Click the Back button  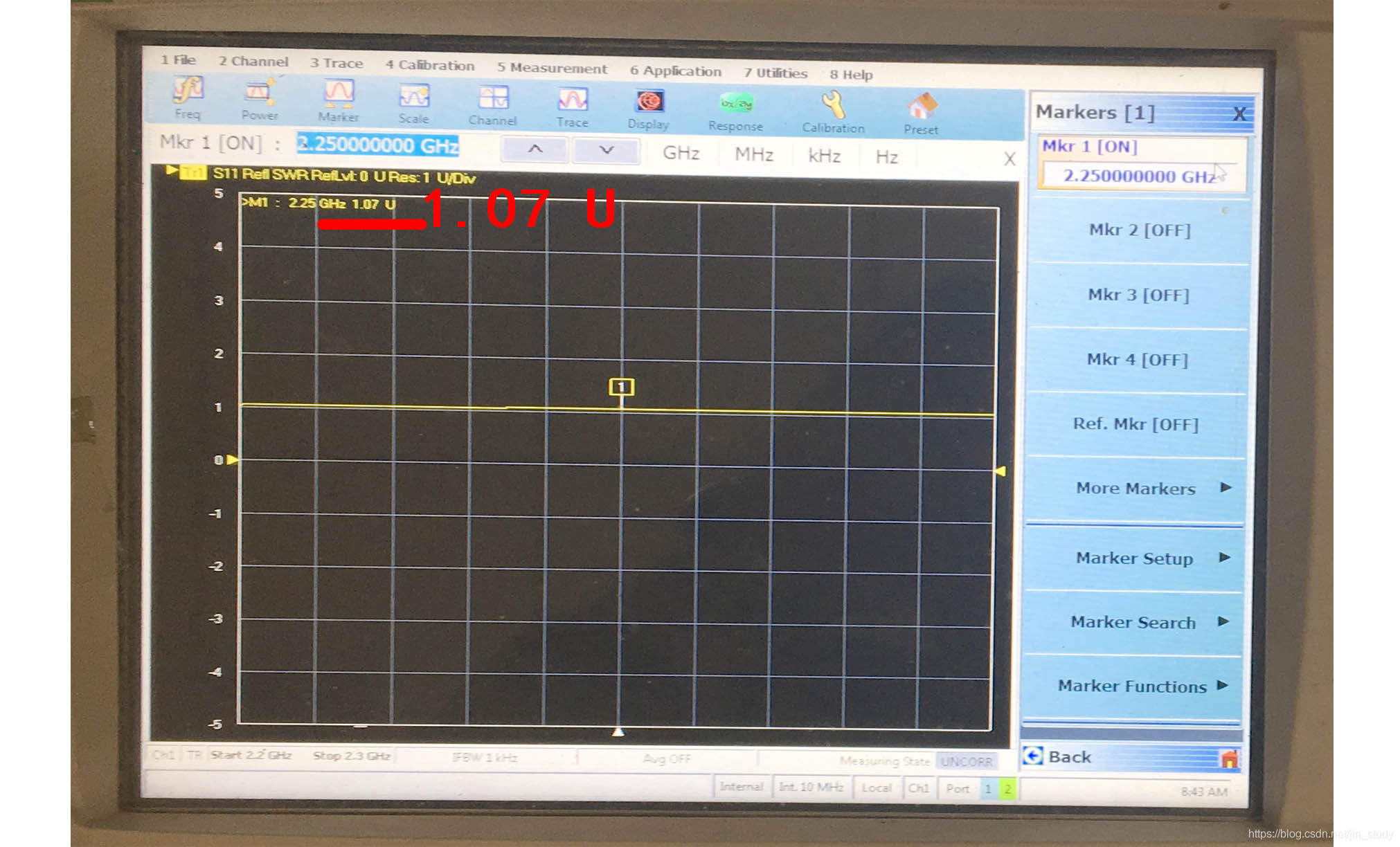[1070, 757]
